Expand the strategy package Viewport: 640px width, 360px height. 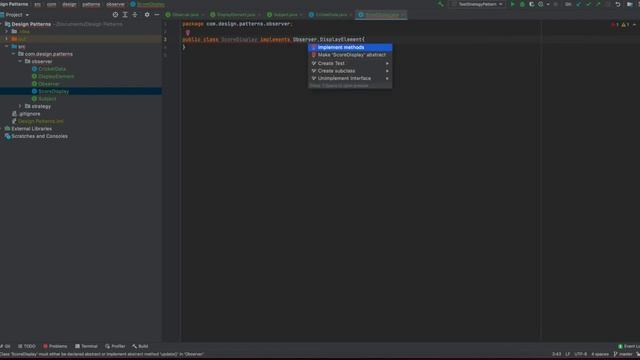tap(20, 106)
